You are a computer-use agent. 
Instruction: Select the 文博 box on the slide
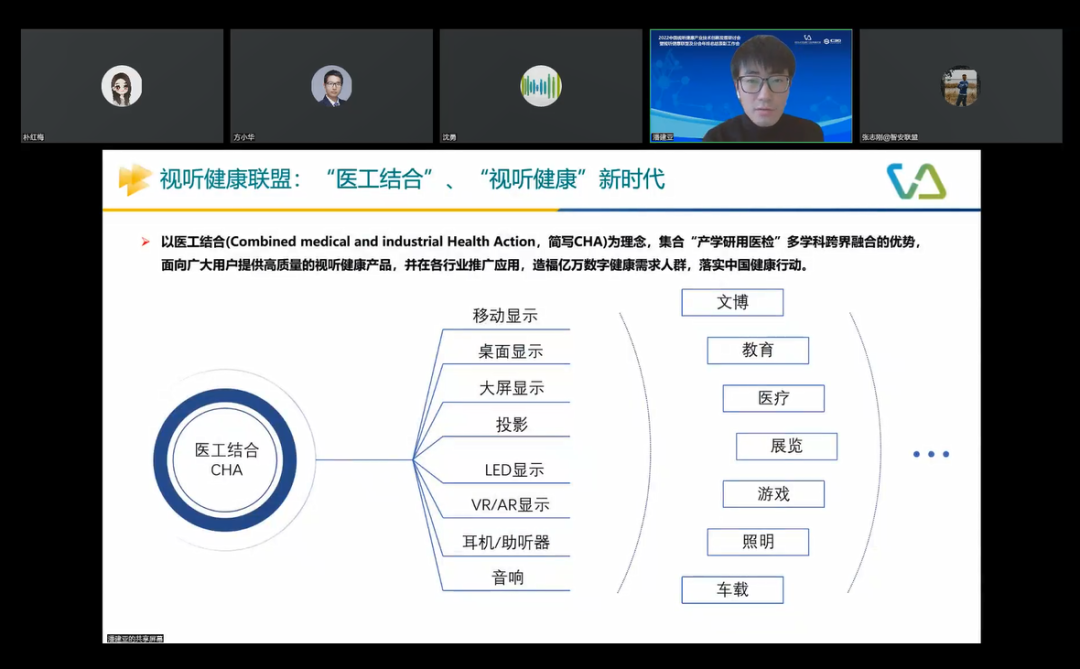coord(732,302)
